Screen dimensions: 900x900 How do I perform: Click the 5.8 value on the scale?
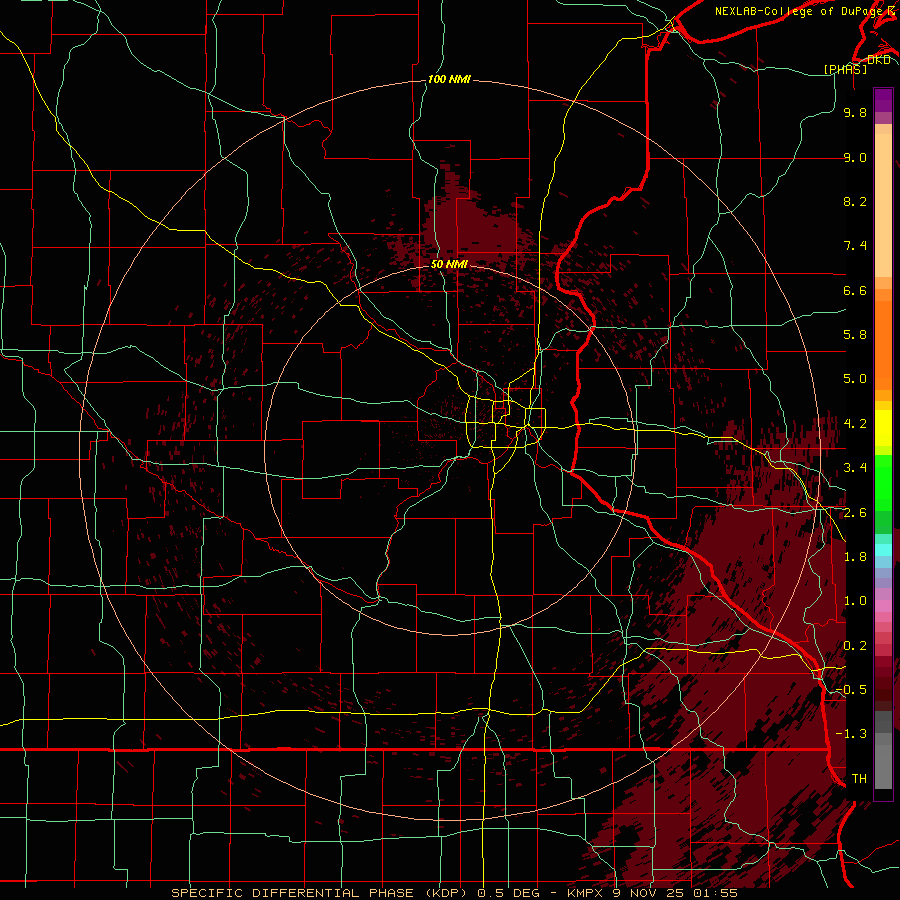pyautogui.click(x=855, y=335)
